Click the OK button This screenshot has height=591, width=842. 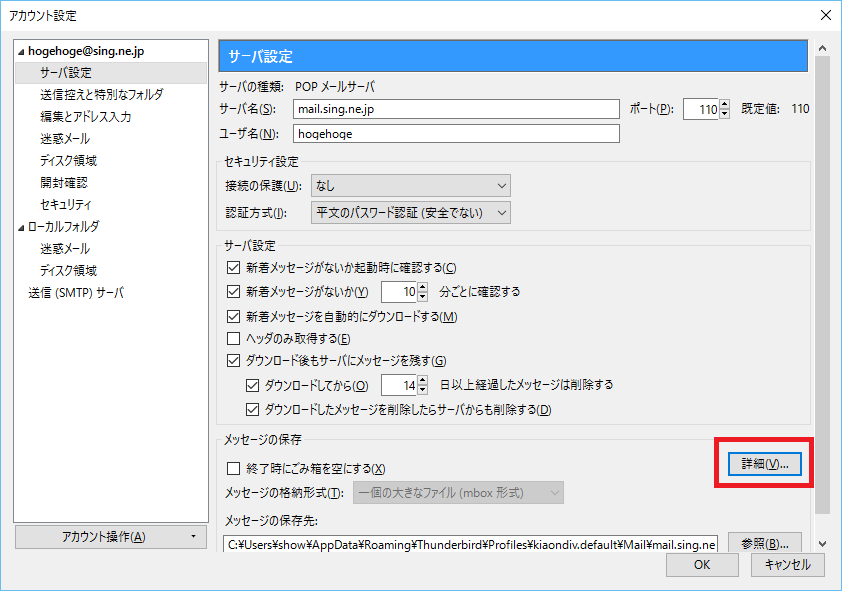pyautogui.click(x=702, y=565)
